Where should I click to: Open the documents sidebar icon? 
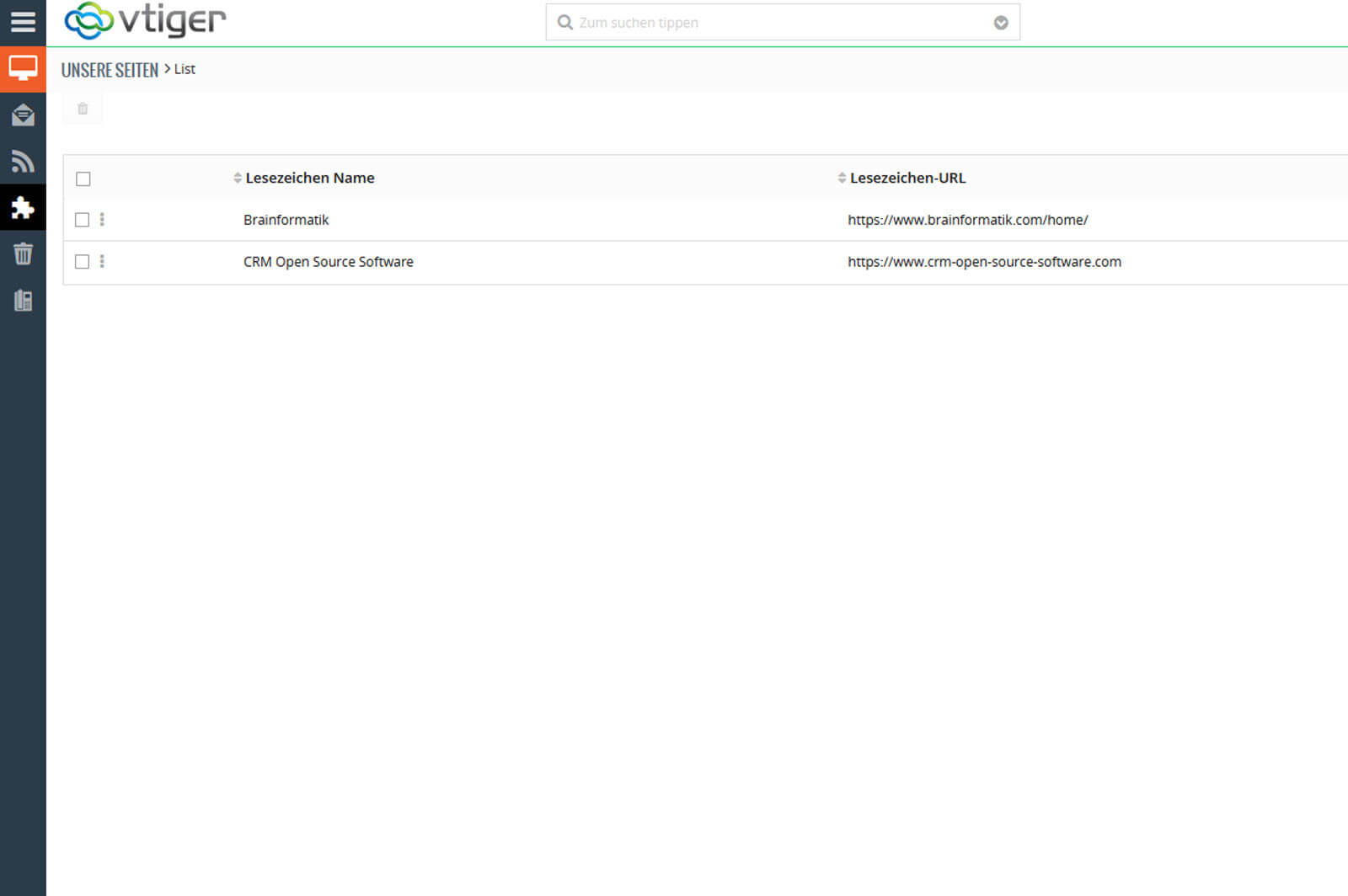click(23, 301)
